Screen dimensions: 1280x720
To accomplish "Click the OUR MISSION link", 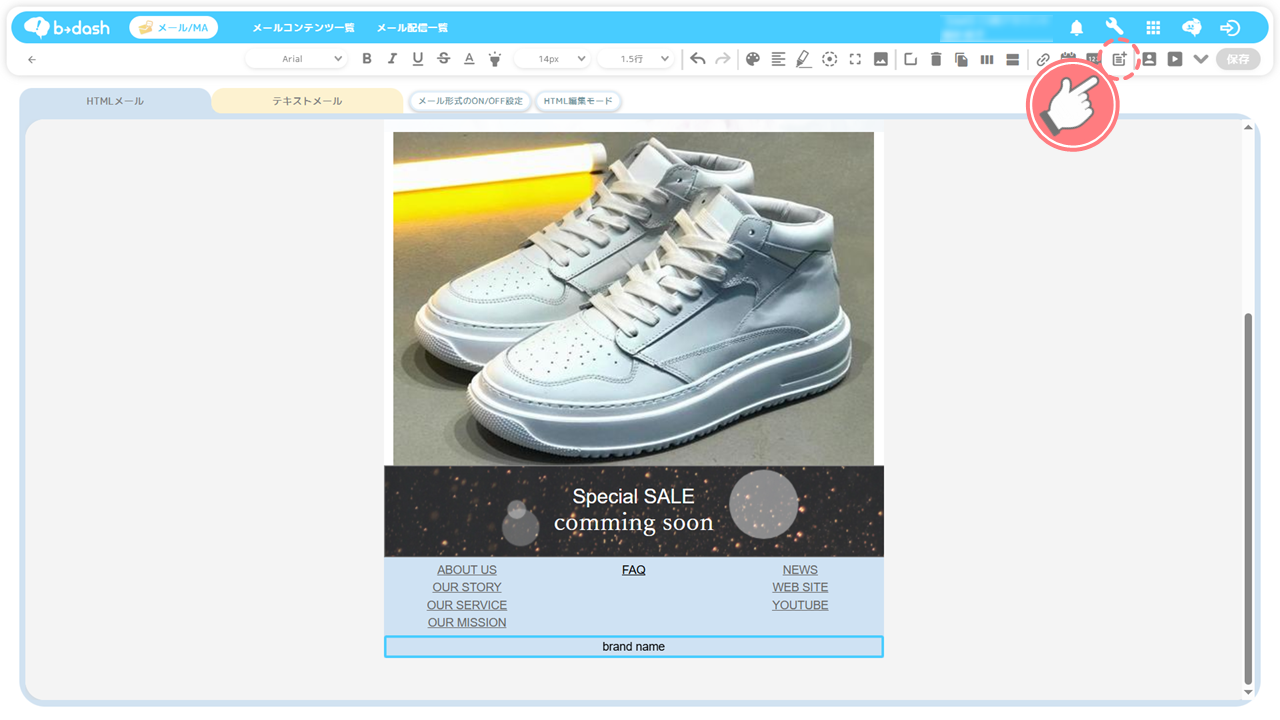I will point(467,622).
